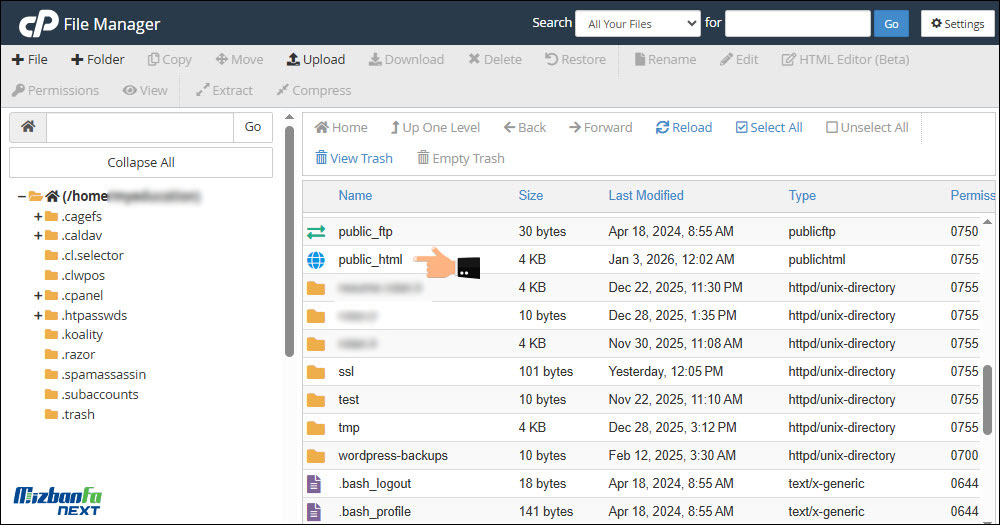This screenshot has width=1000, height=525.
Task: Click the file list vertical scrollbar
Action: [987, 399]
